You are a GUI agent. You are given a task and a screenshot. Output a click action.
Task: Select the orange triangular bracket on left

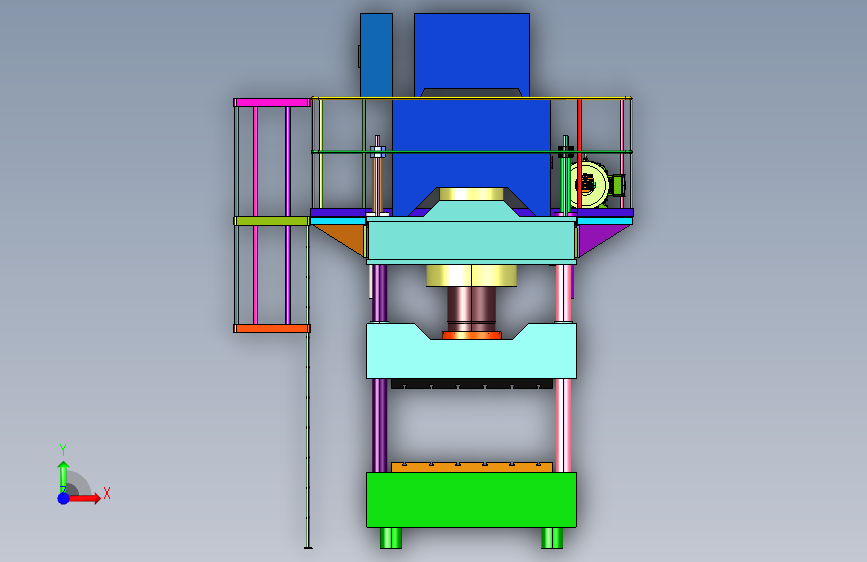click(x=346, y=237)
